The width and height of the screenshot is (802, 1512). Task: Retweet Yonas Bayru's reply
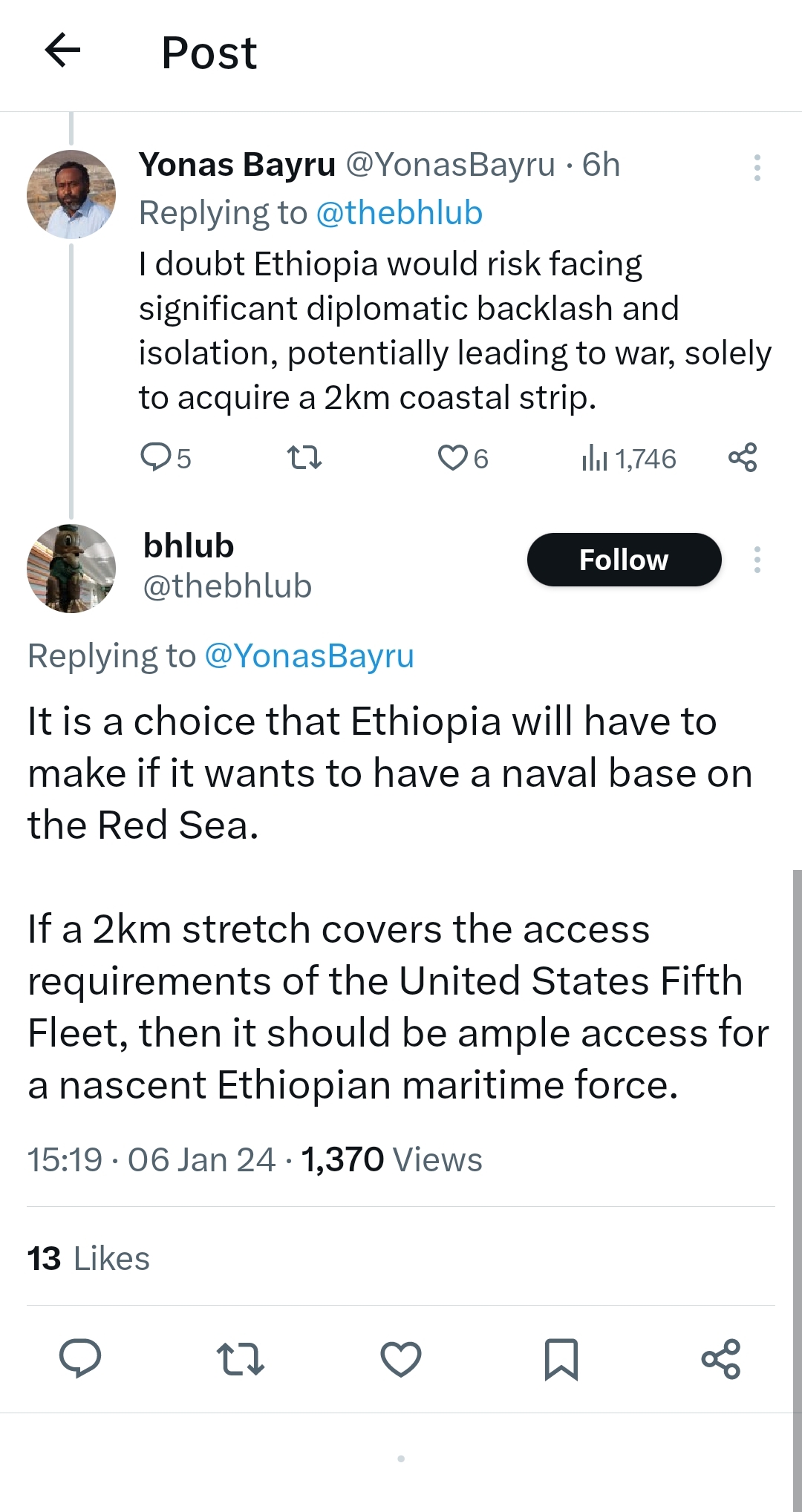click(x=304, y=457)
